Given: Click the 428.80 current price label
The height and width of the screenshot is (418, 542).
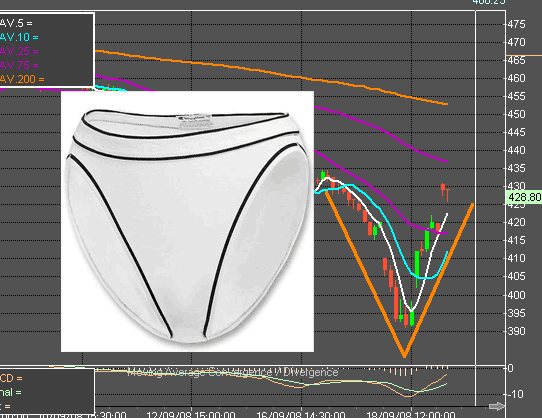Looking at the screenshot, I should click(x=524, y=197).
